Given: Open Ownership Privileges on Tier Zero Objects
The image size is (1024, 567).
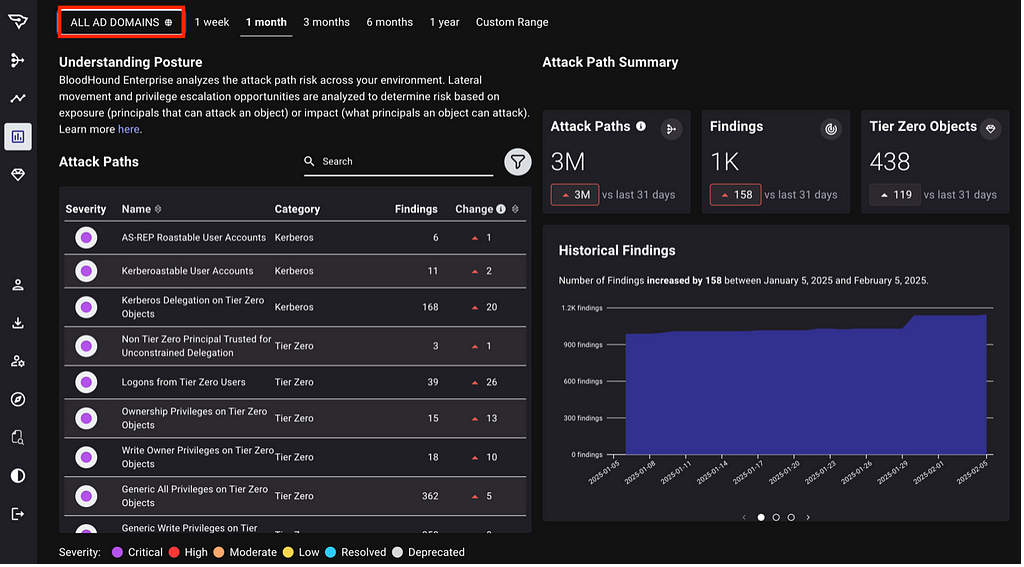Looking at the screenshot, I should point(295,418).
